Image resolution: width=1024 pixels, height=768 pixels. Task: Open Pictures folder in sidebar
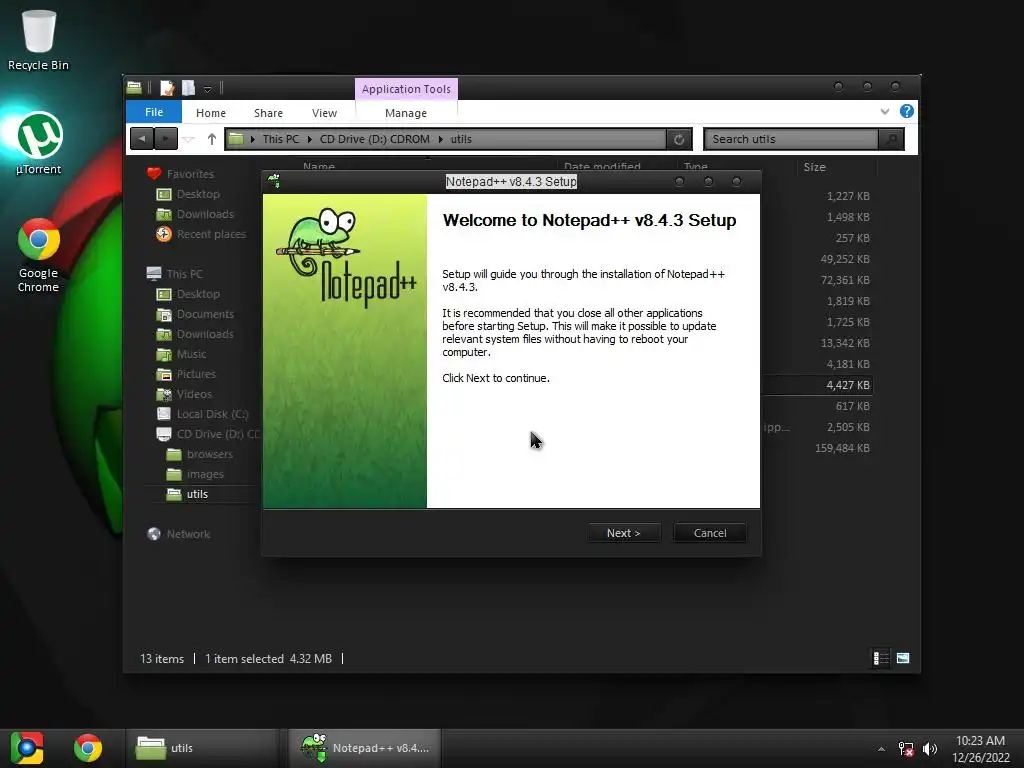click(x=196, y=374)
